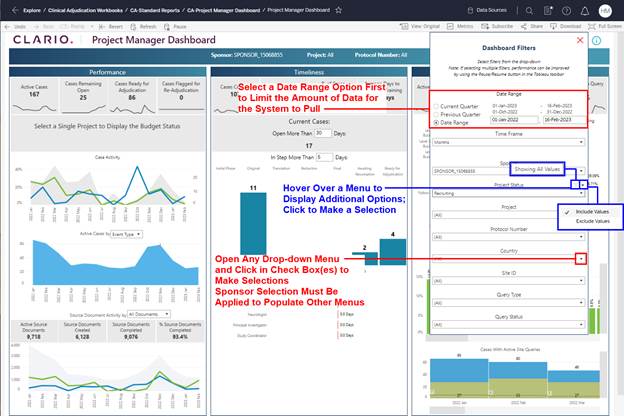This screenshot has width=624, height=416.
Task: Open the Query Status dropdown
Action: (x=509, y=324)
